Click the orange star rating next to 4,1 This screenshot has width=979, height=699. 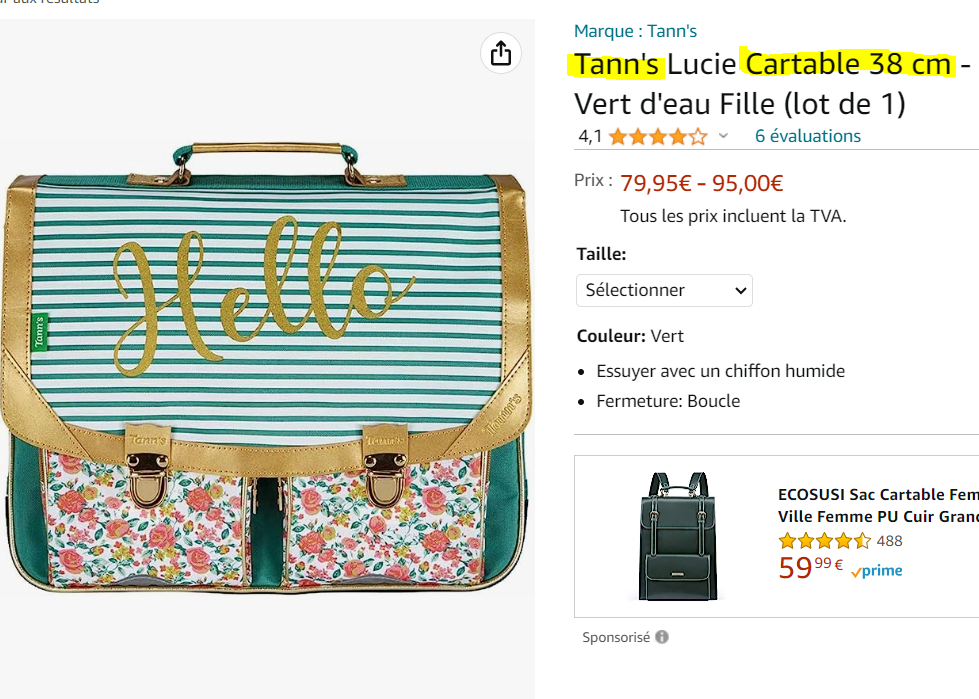[657, 136]
